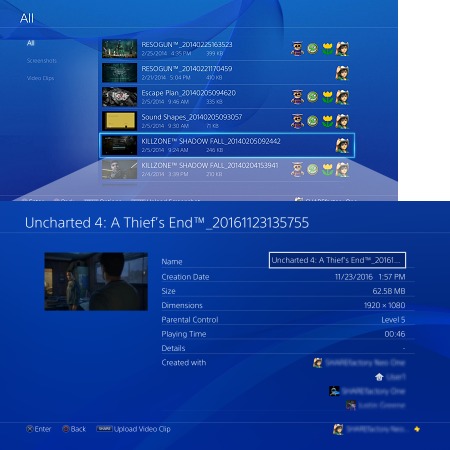Viewport: 450px width, 450px height.
Task: Open the highlighted KILLZONE SHADOW FALL_20140205092442 thumbnail
Action: click(119, 145)
